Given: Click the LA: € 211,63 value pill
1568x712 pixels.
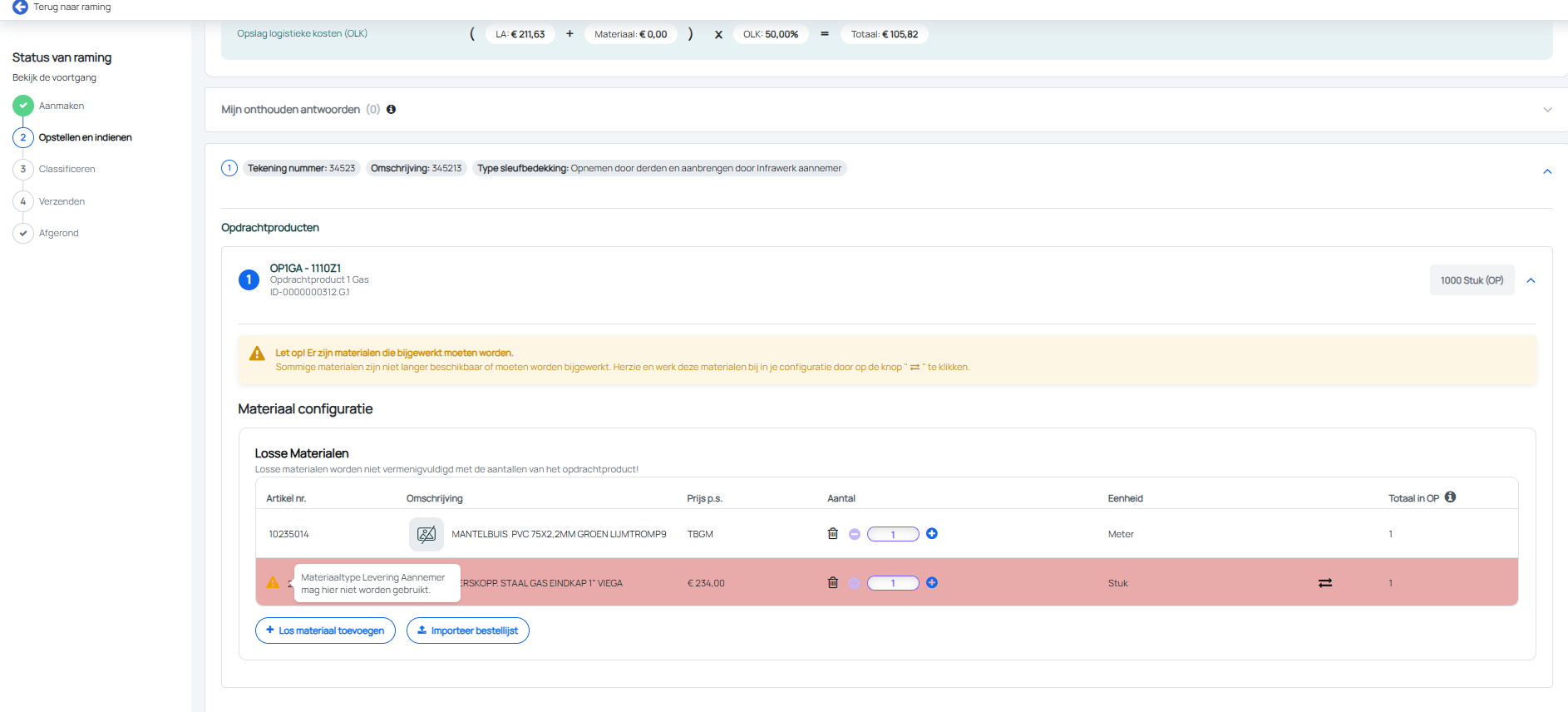Looking at the screenshot, I should [x=520, y=34].
